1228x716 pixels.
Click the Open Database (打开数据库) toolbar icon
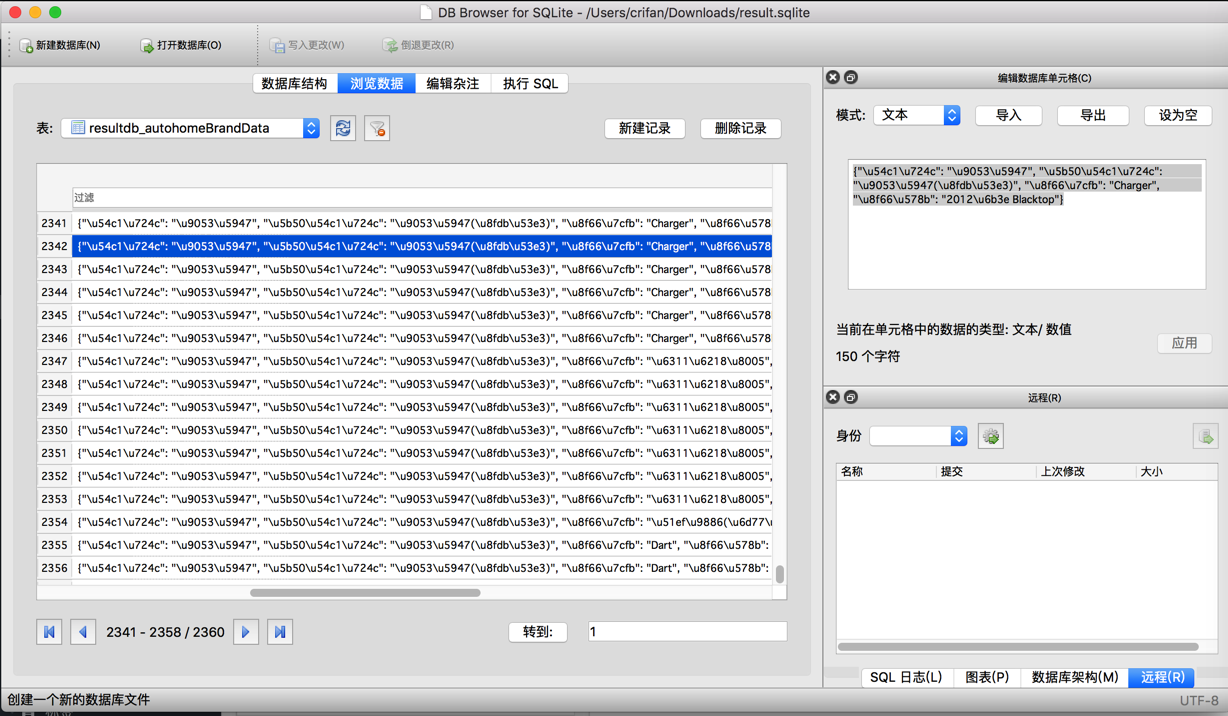147,45
